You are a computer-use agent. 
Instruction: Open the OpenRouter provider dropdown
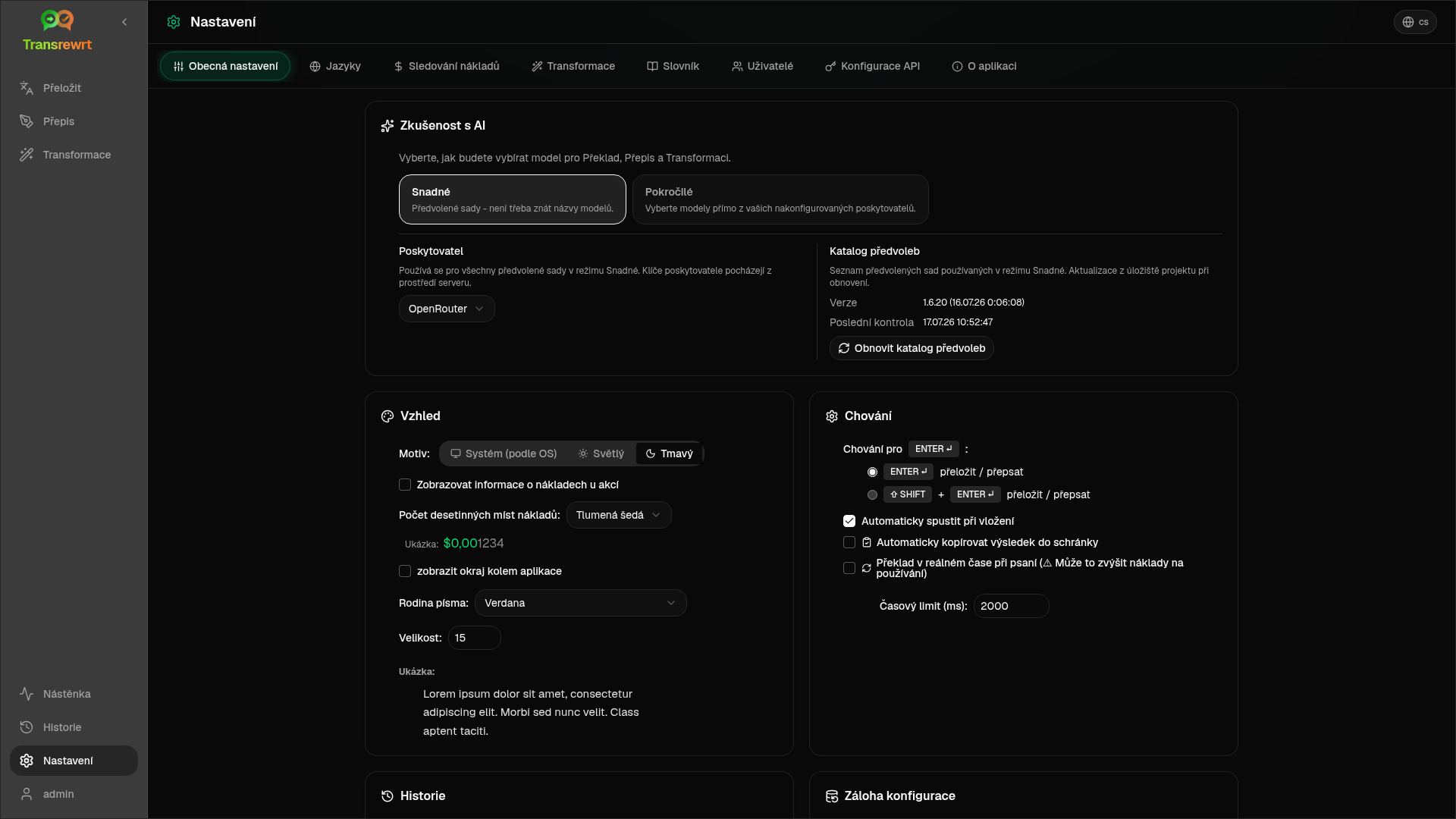(x=447, y=309)
